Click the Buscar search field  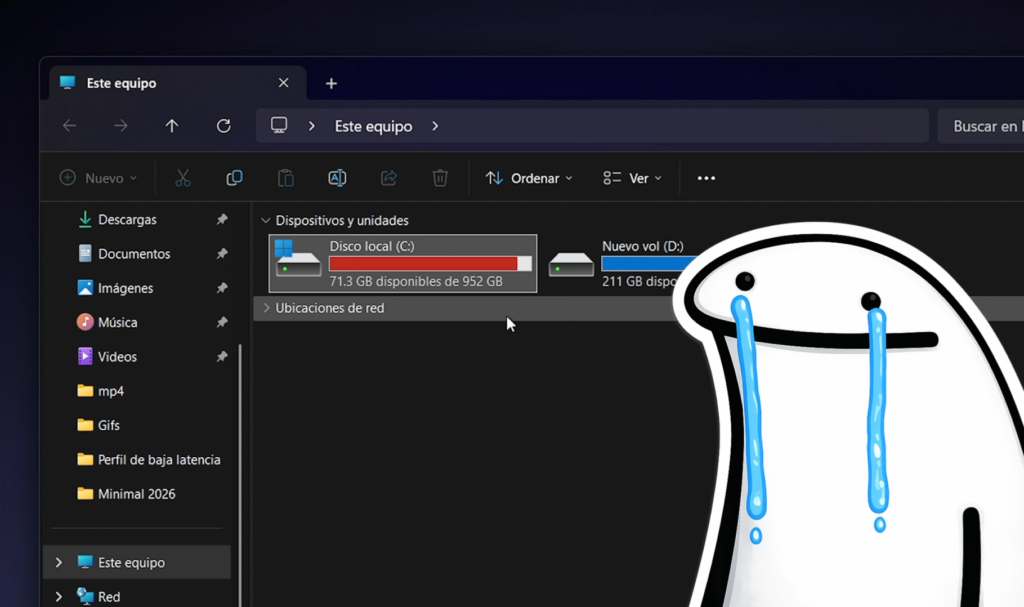click(x=980, y=126)
